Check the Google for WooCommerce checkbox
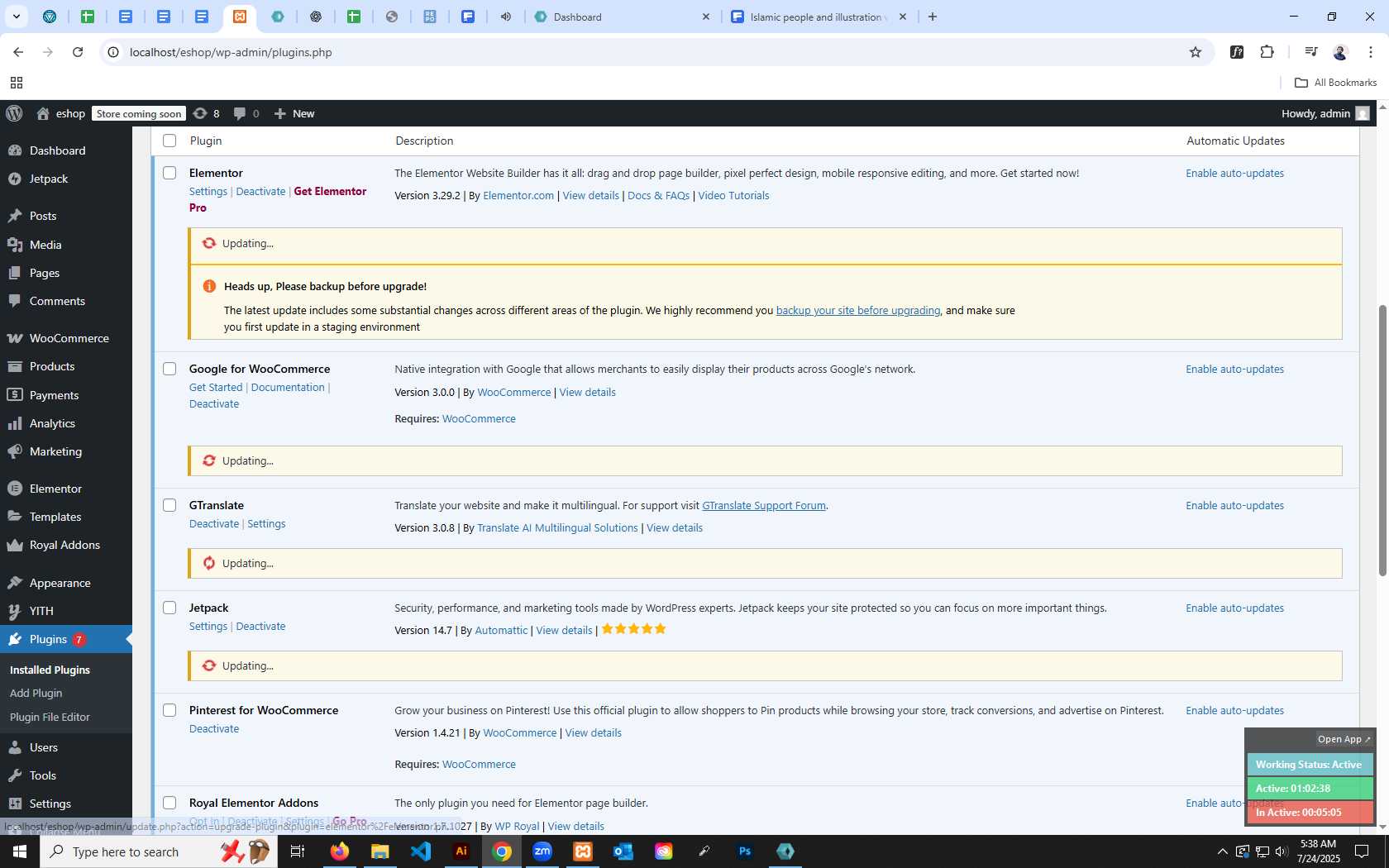 tap(169, 369)
